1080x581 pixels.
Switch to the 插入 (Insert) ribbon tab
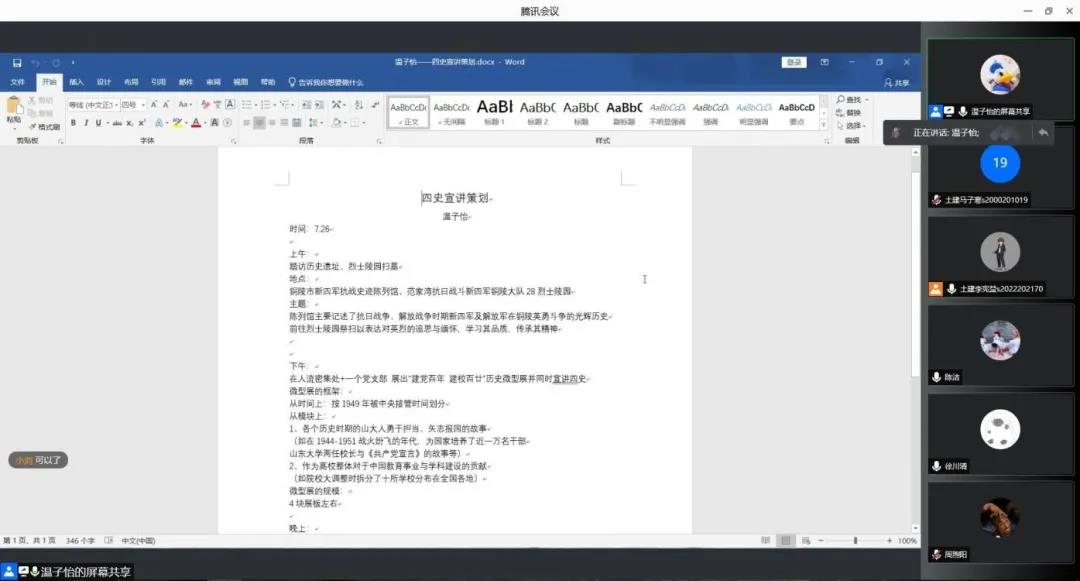tap(76, 82)
